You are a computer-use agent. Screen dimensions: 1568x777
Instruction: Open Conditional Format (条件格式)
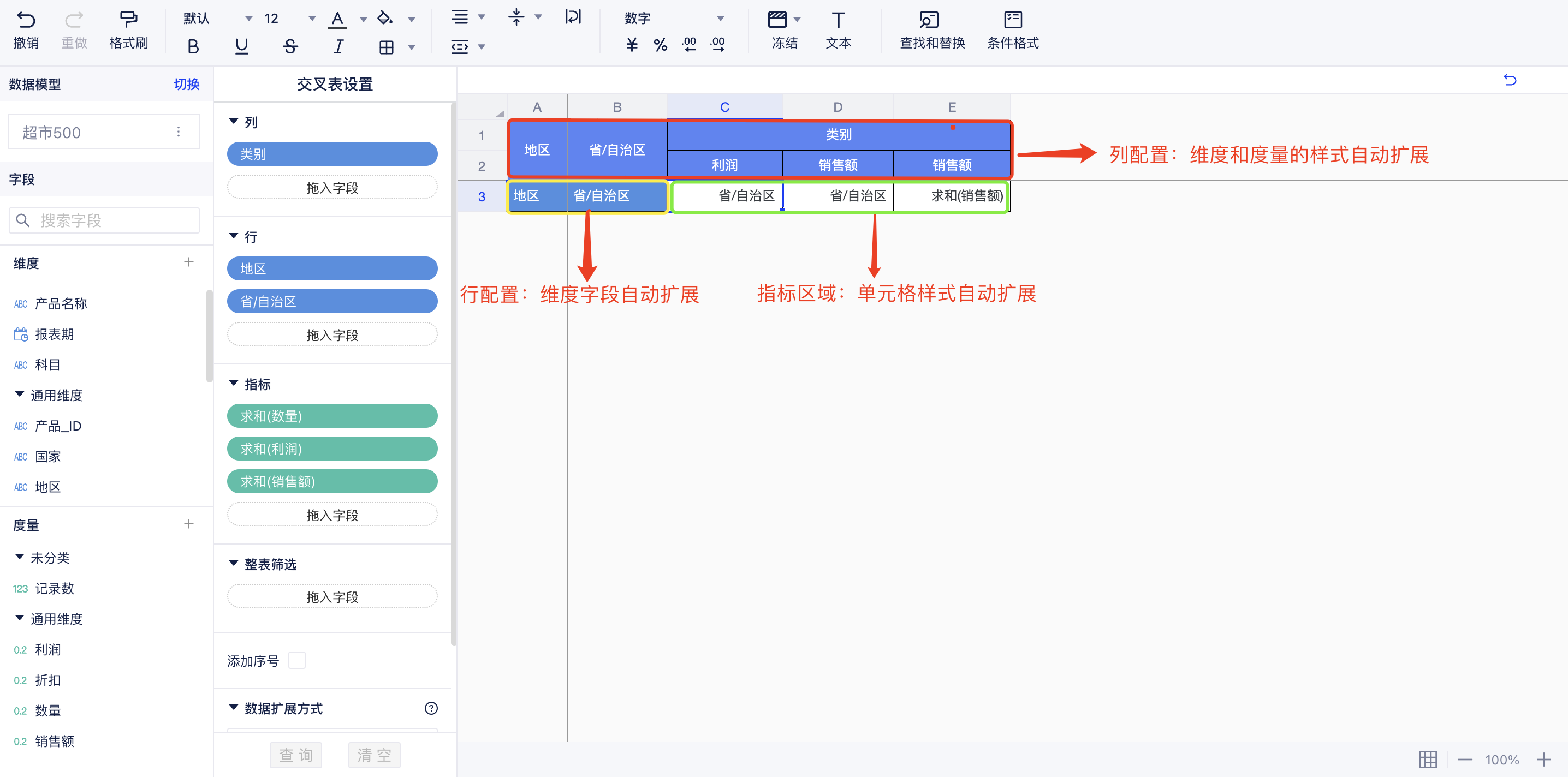point(1013,20)
